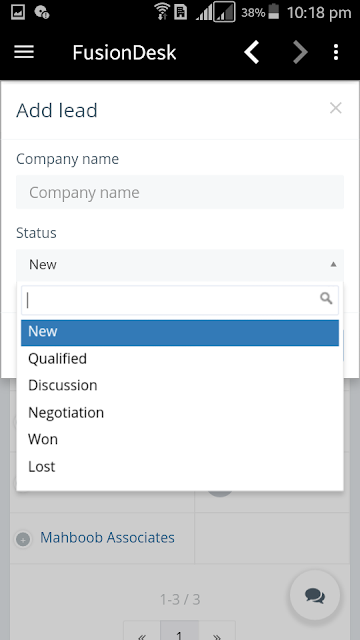Select the Lost status option

point(180,467)
